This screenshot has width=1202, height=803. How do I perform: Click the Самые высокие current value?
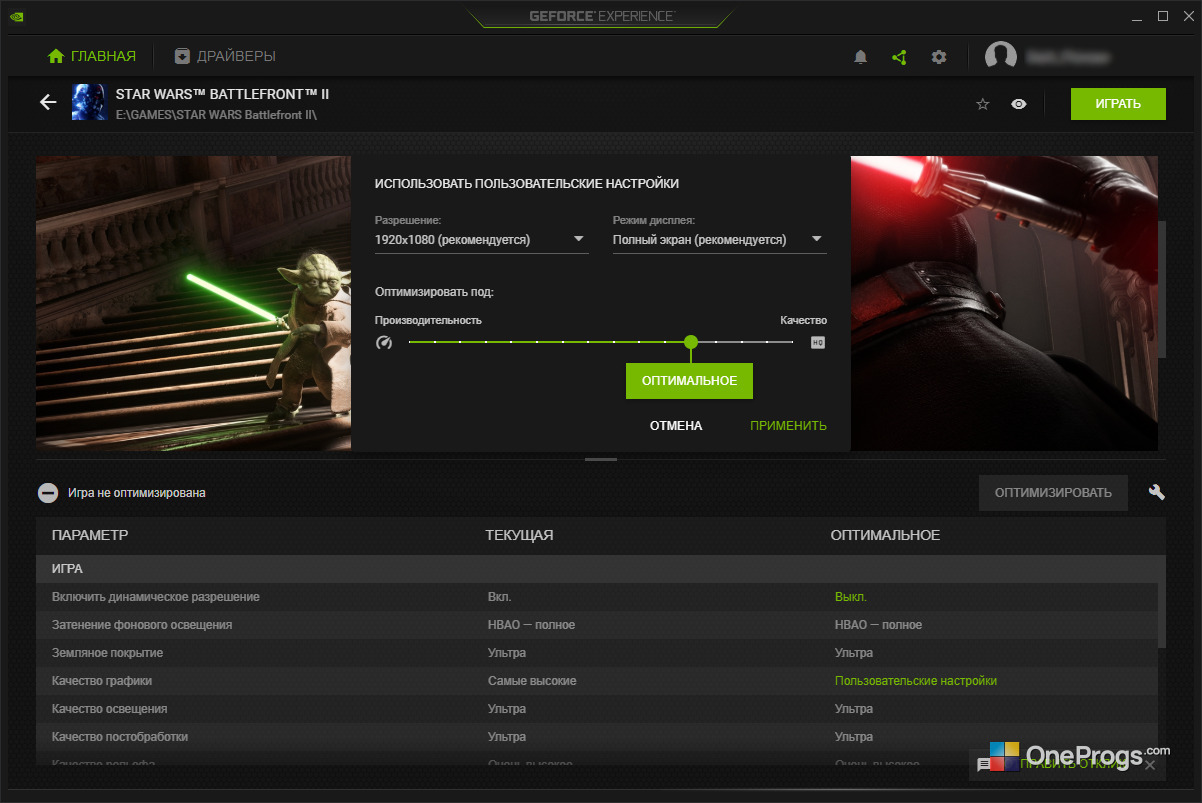[x=532, y=681]
